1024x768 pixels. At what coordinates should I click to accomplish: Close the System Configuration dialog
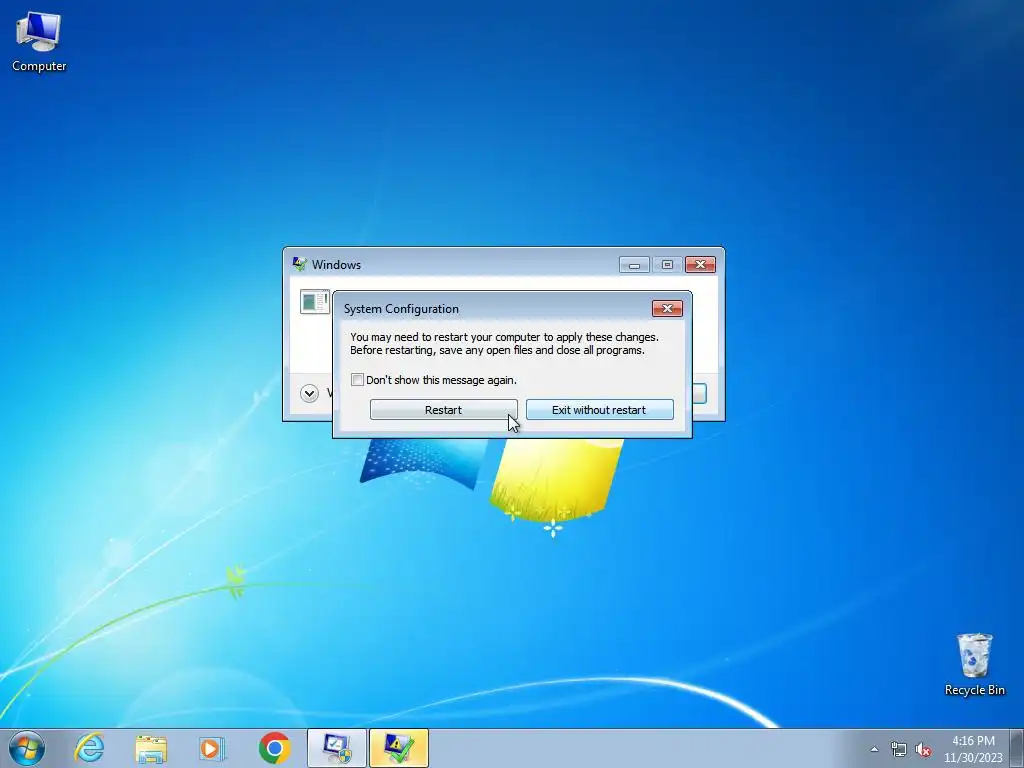coord(667,308)
